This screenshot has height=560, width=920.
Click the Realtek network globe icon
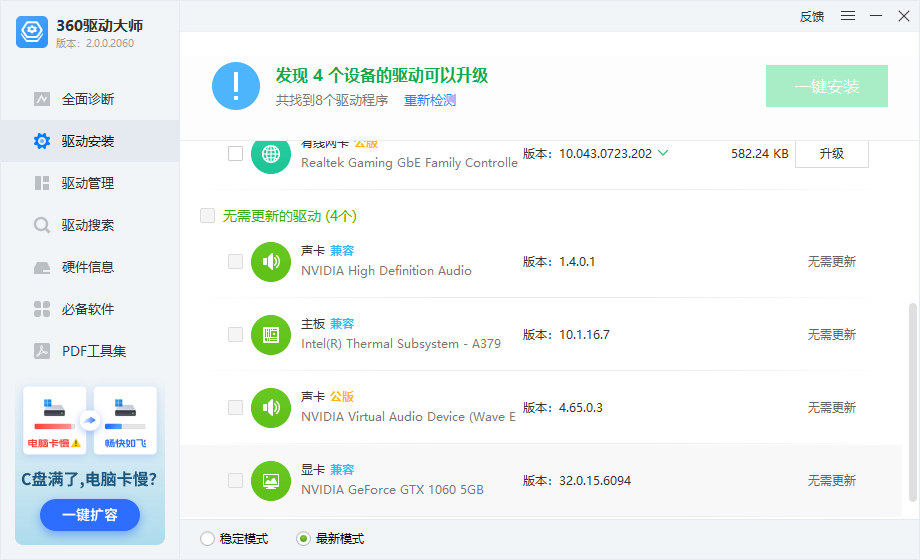(x=270, y=154)
